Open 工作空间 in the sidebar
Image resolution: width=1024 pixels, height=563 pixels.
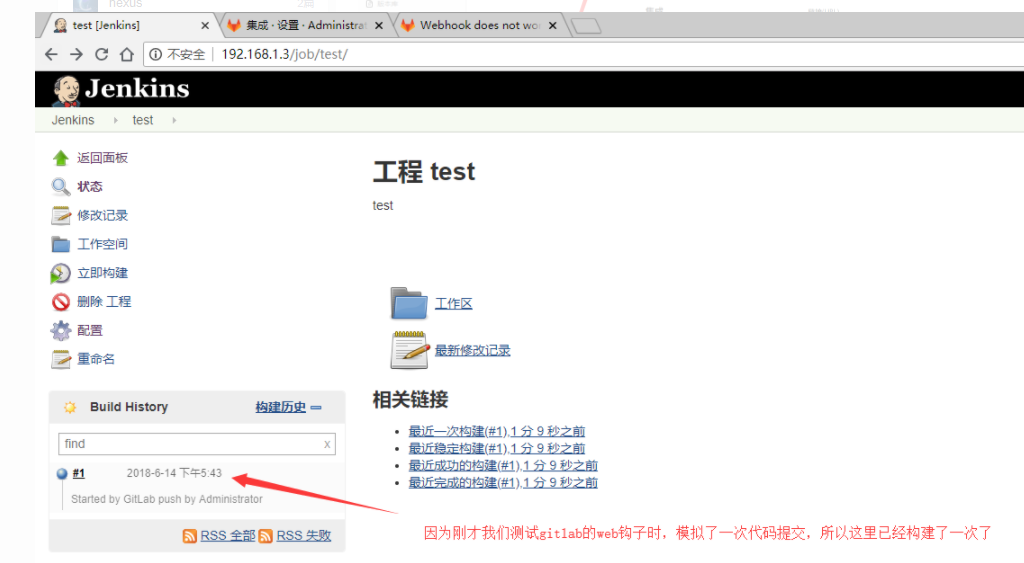click(x=103, y=244)
